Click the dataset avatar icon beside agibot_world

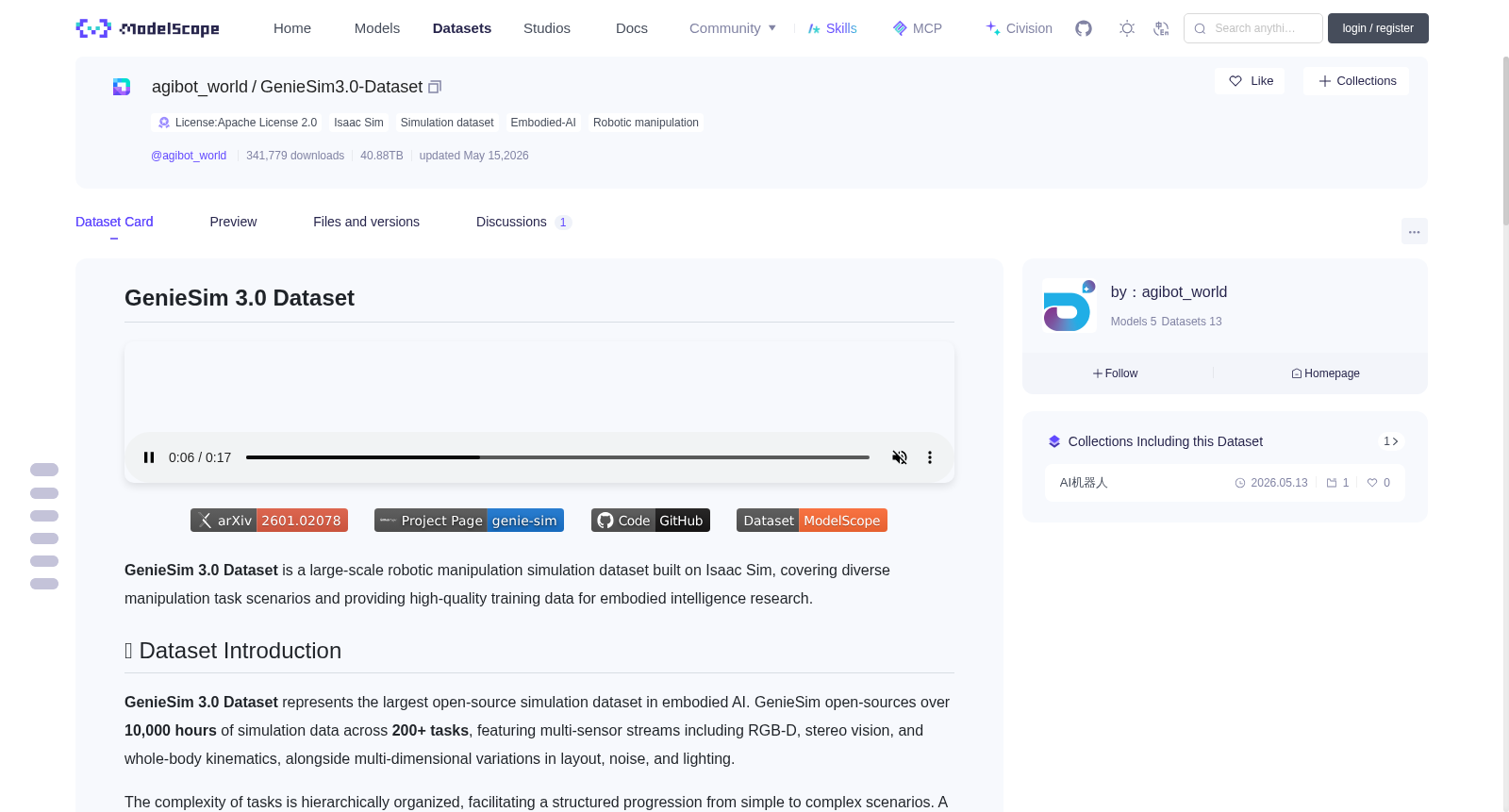(122, 87)
